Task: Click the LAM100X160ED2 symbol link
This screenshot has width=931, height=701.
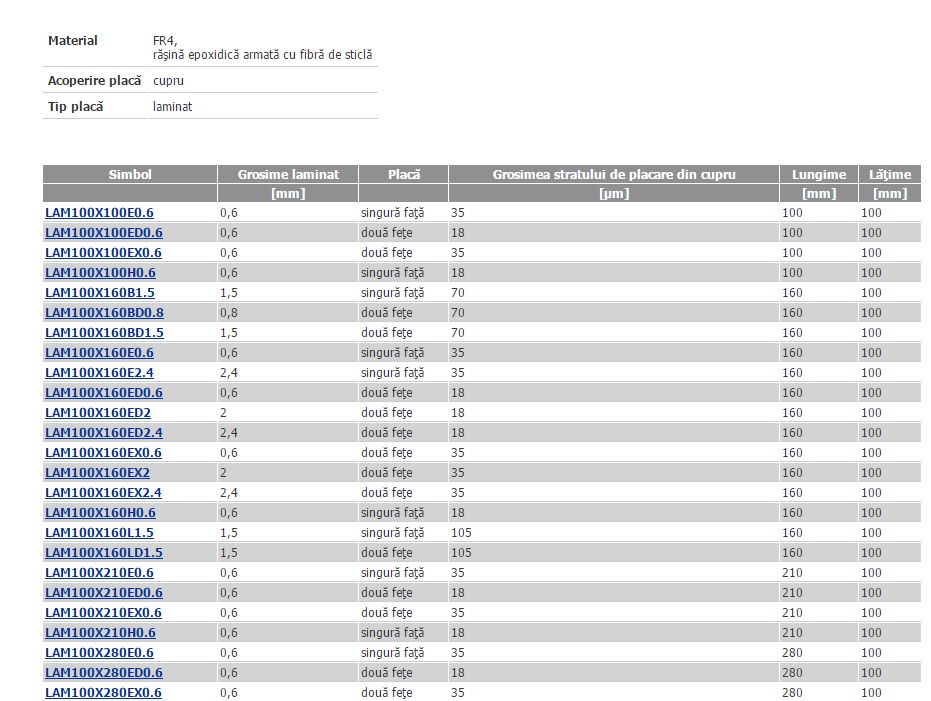Action: (x=98, y=413)
